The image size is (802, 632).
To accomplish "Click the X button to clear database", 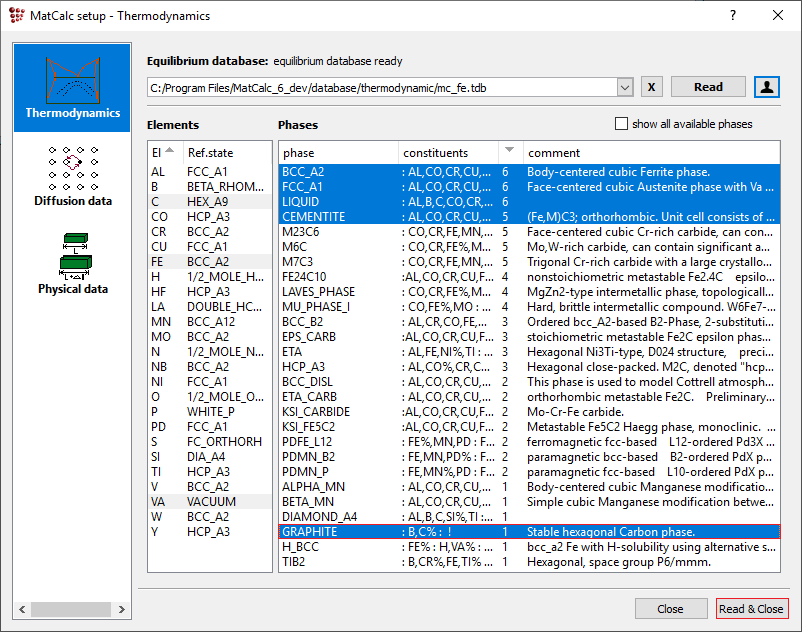I will (x=651, y=87).
